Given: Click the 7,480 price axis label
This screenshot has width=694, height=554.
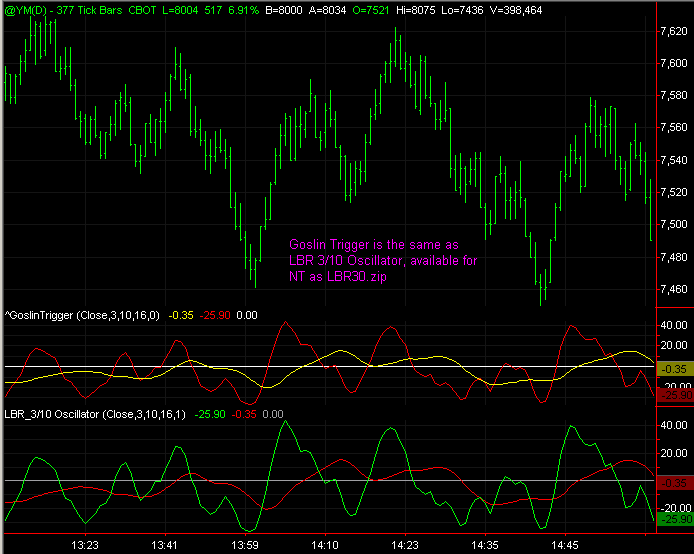Looking at the screenshot, I should [x=674, y=257].
